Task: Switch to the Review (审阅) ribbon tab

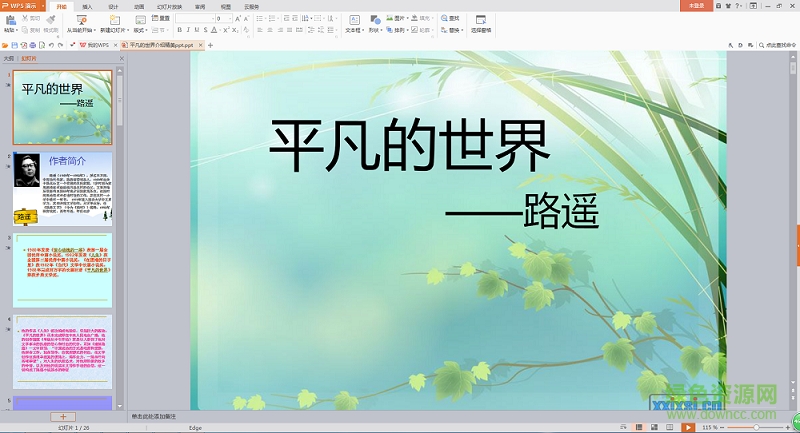Action: pyautogui.click(x=200, y=7)
